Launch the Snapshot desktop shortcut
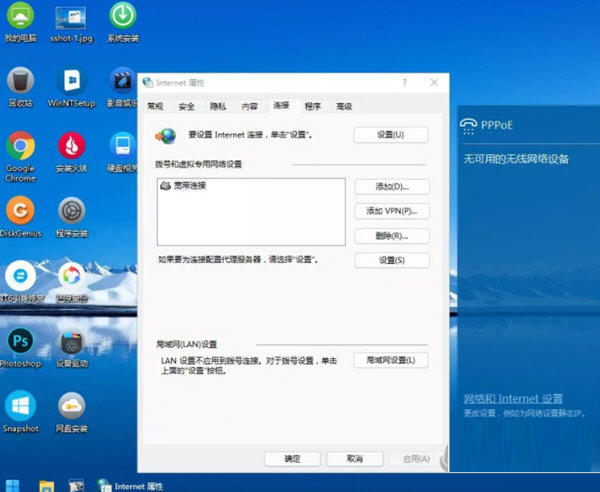 point(20,406)
